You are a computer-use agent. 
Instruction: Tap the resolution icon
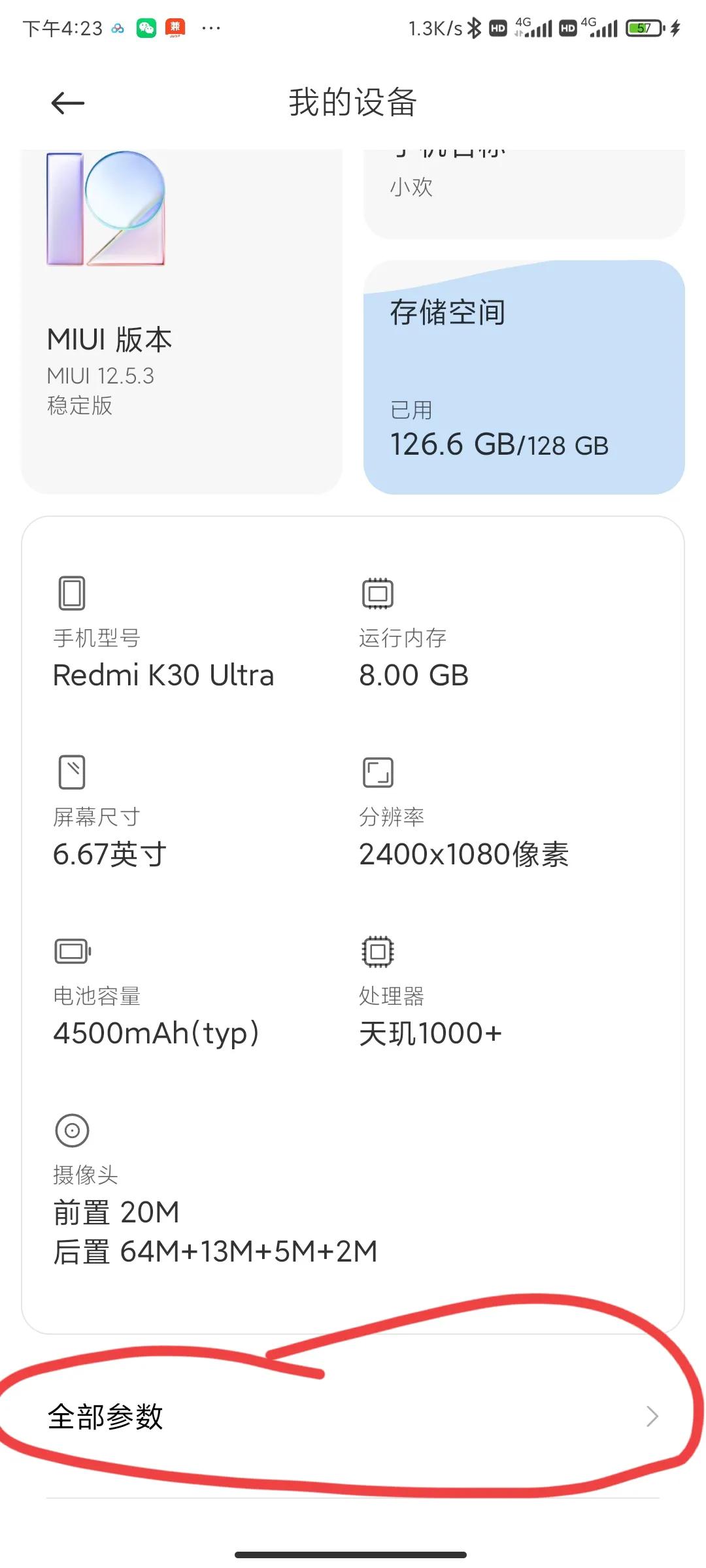click(378, 772)
